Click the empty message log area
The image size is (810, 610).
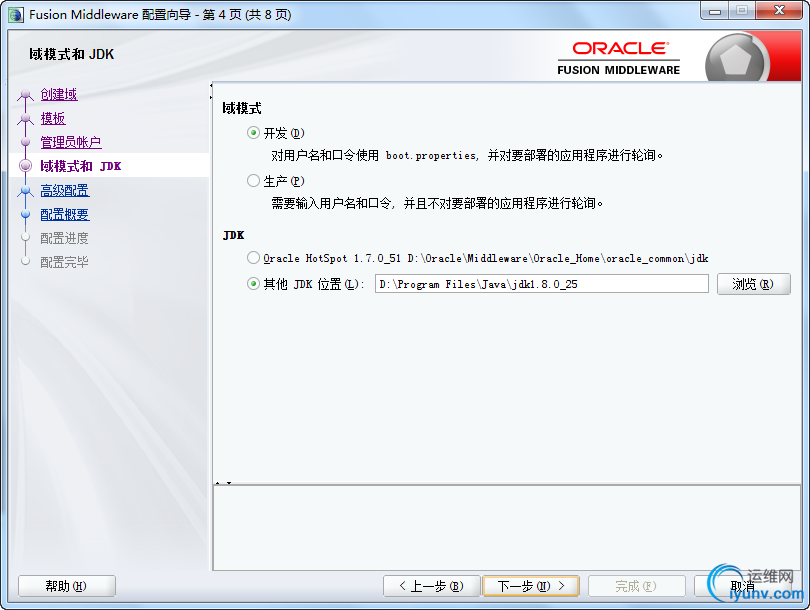point(507,527)
